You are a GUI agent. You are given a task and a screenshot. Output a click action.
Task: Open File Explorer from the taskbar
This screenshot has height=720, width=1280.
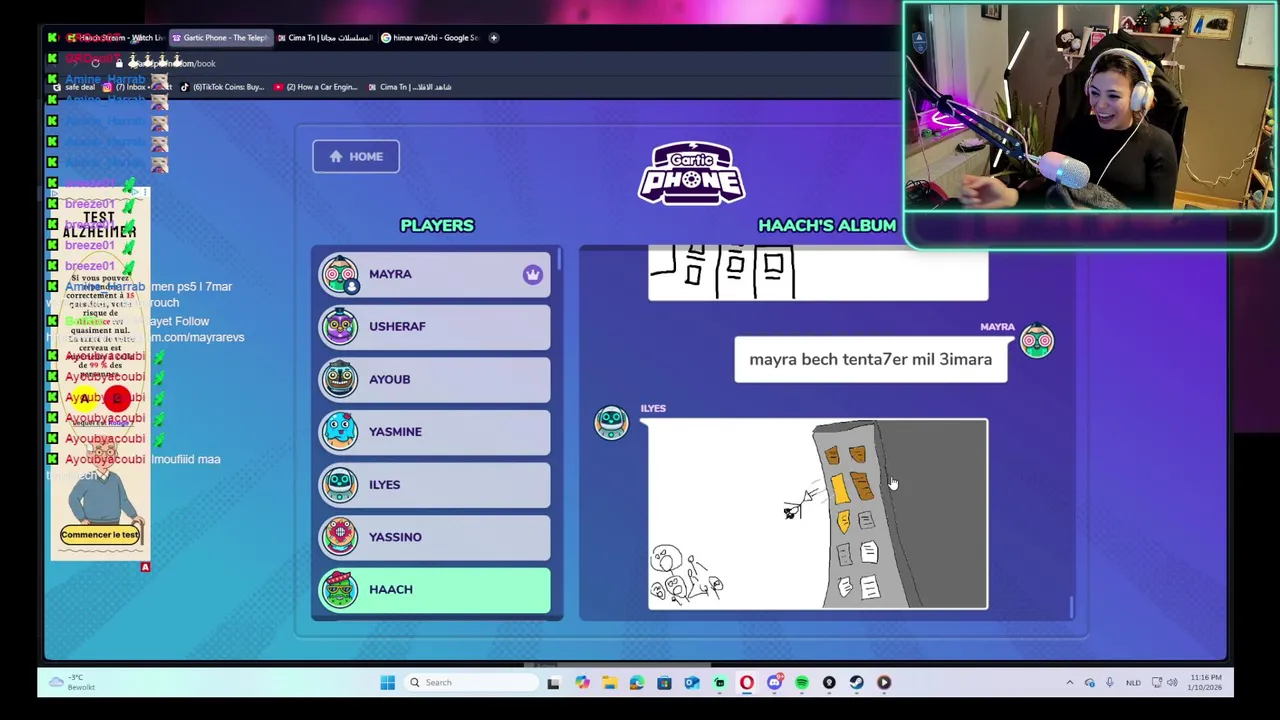[609, 683]
